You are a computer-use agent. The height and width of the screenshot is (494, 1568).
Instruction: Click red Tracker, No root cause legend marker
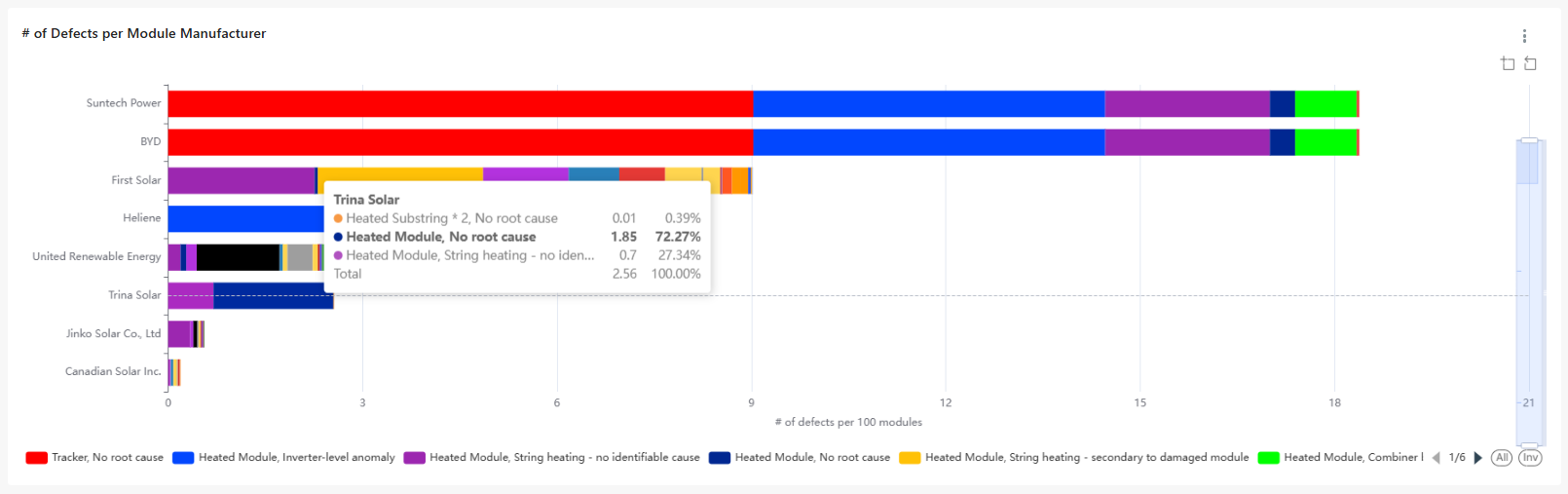pyautogui.click(x=37, y=458)
